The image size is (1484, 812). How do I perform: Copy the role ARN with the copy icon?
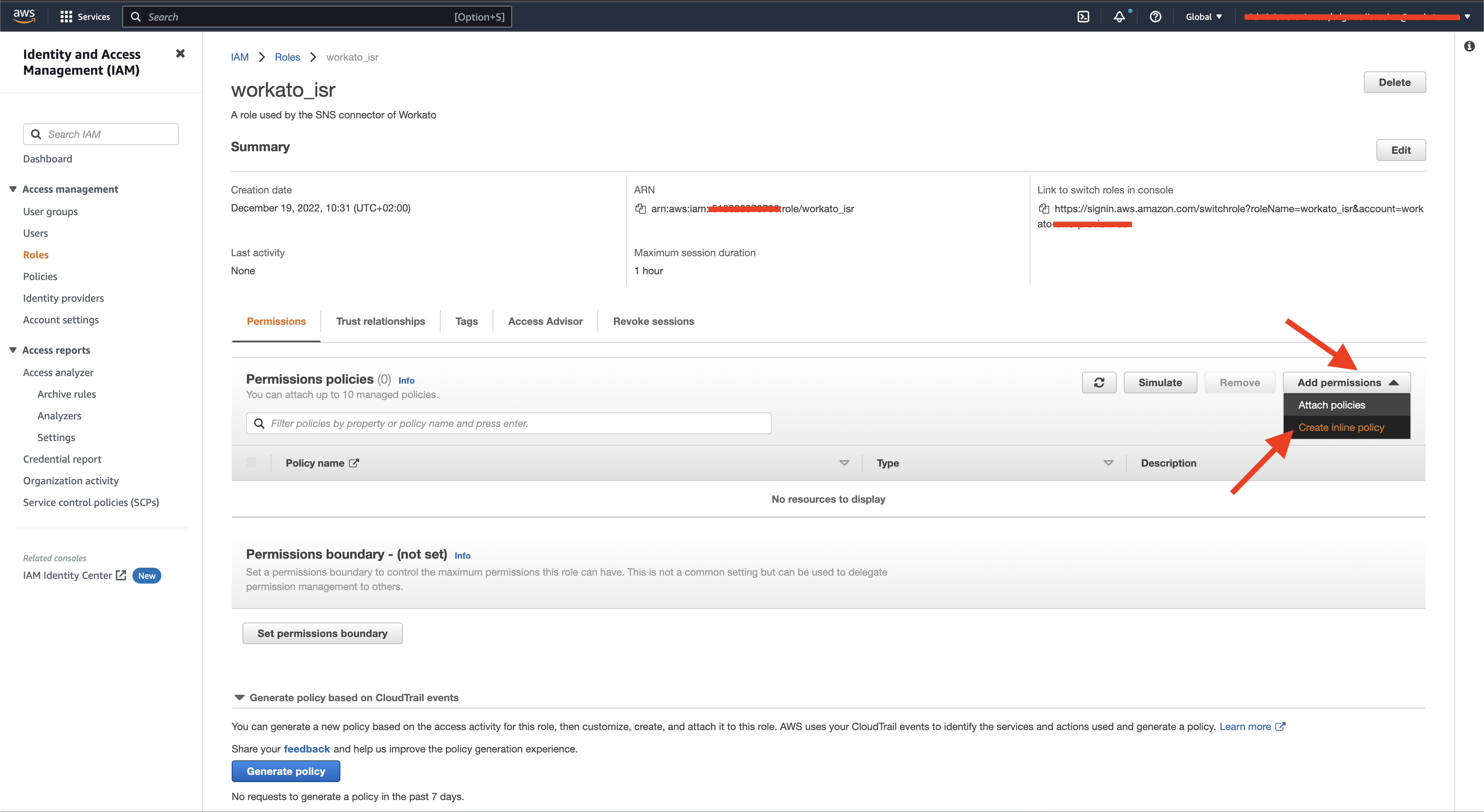(640, 209)
